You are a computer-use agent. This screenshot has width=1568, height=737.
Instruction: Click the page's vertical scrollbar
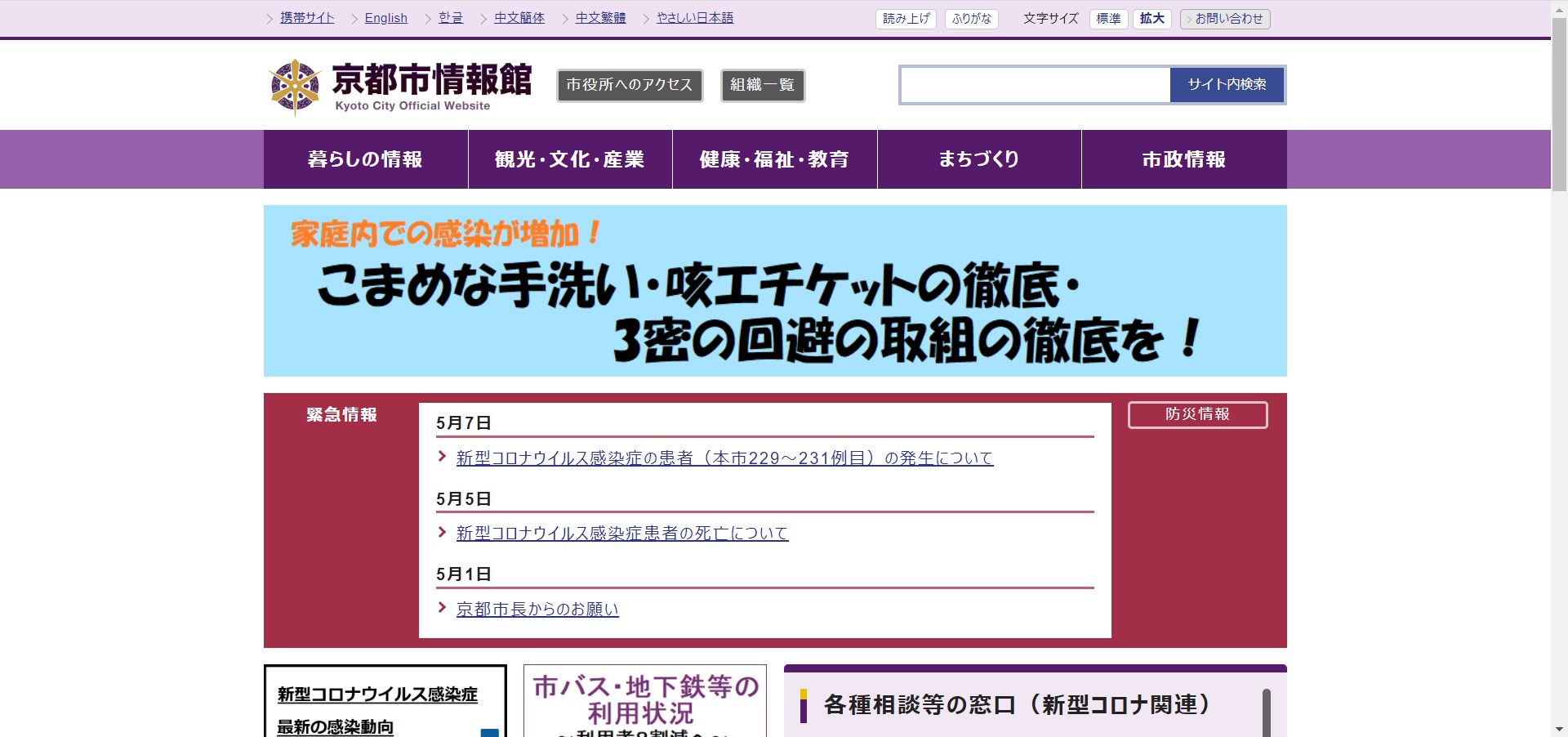click(x=1559, y=106)
